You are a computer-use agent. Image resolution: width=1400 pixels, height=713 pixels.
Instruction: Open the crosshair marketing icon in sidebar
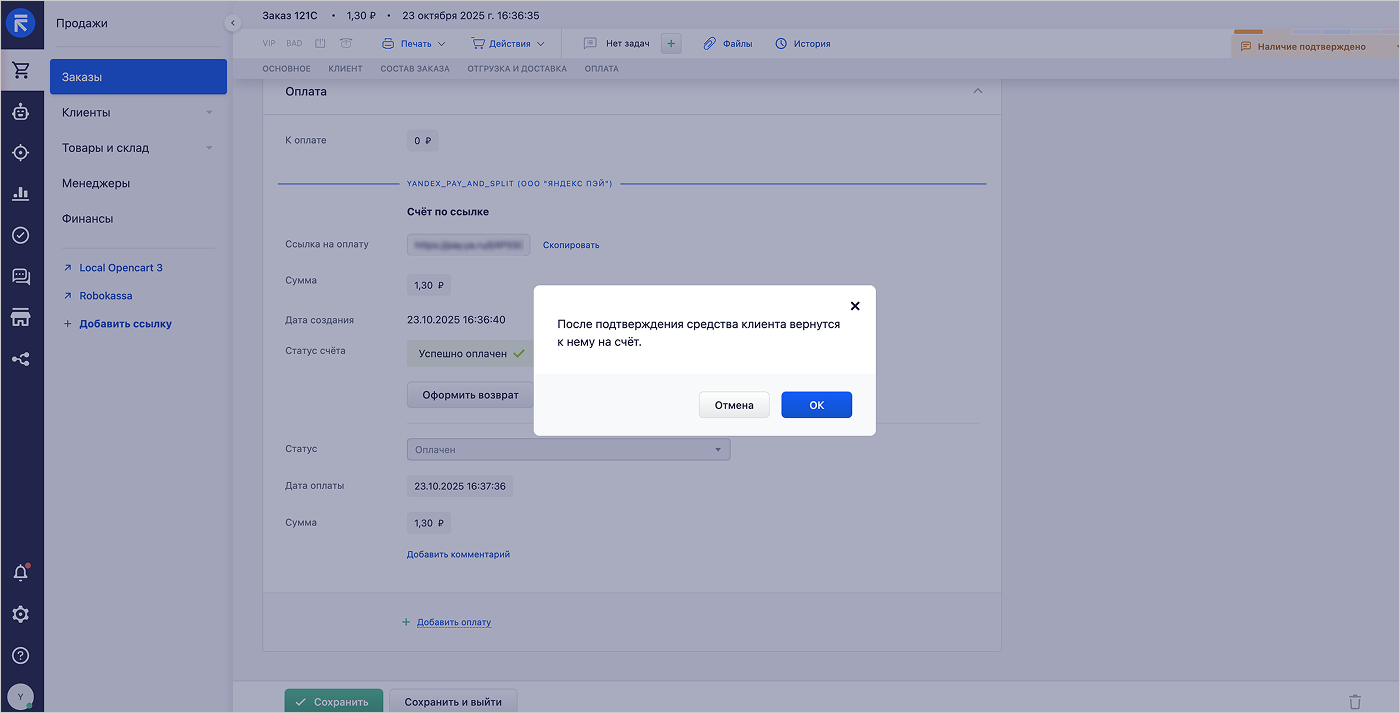[x=20, y=153]
